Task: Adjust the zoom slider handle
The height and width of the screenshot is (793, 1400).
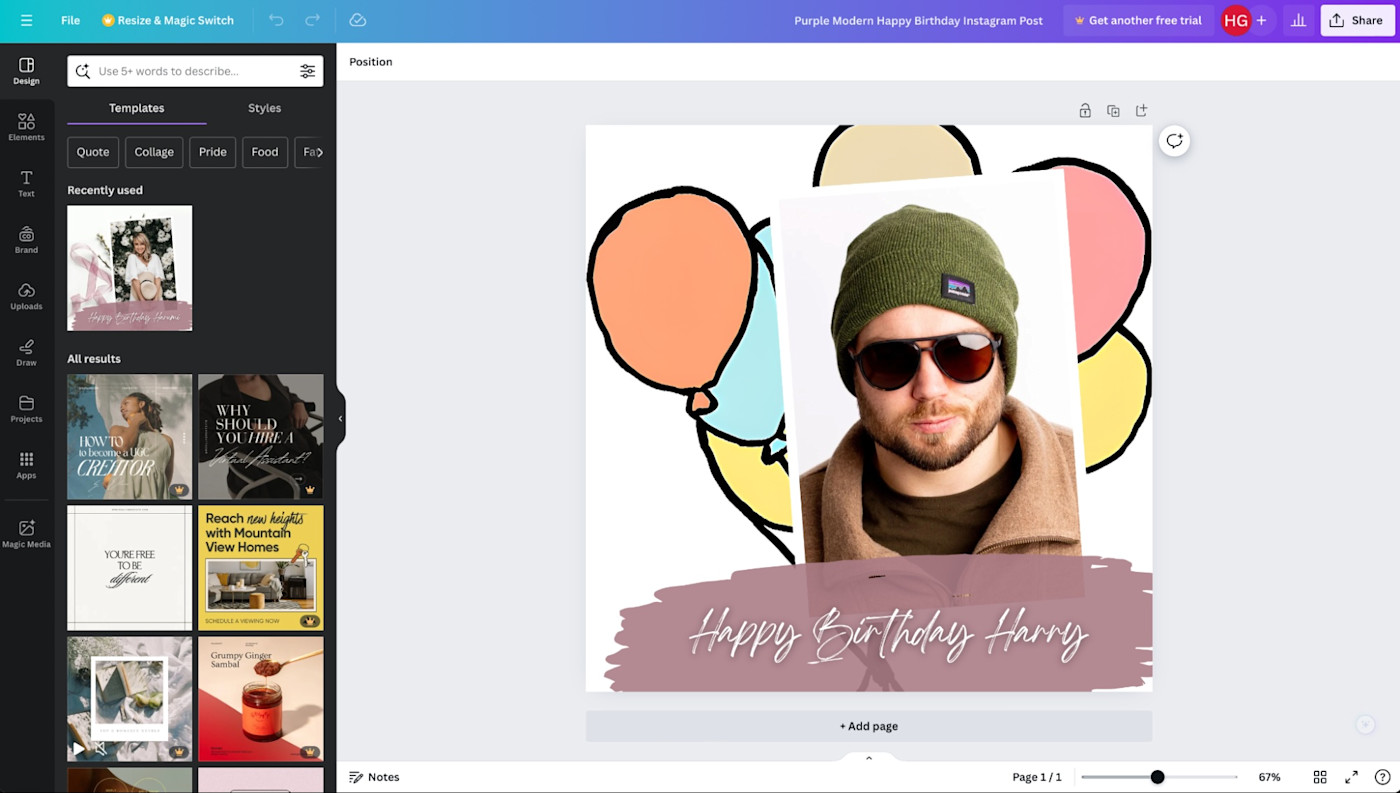Action: [x=1157, y=777]
